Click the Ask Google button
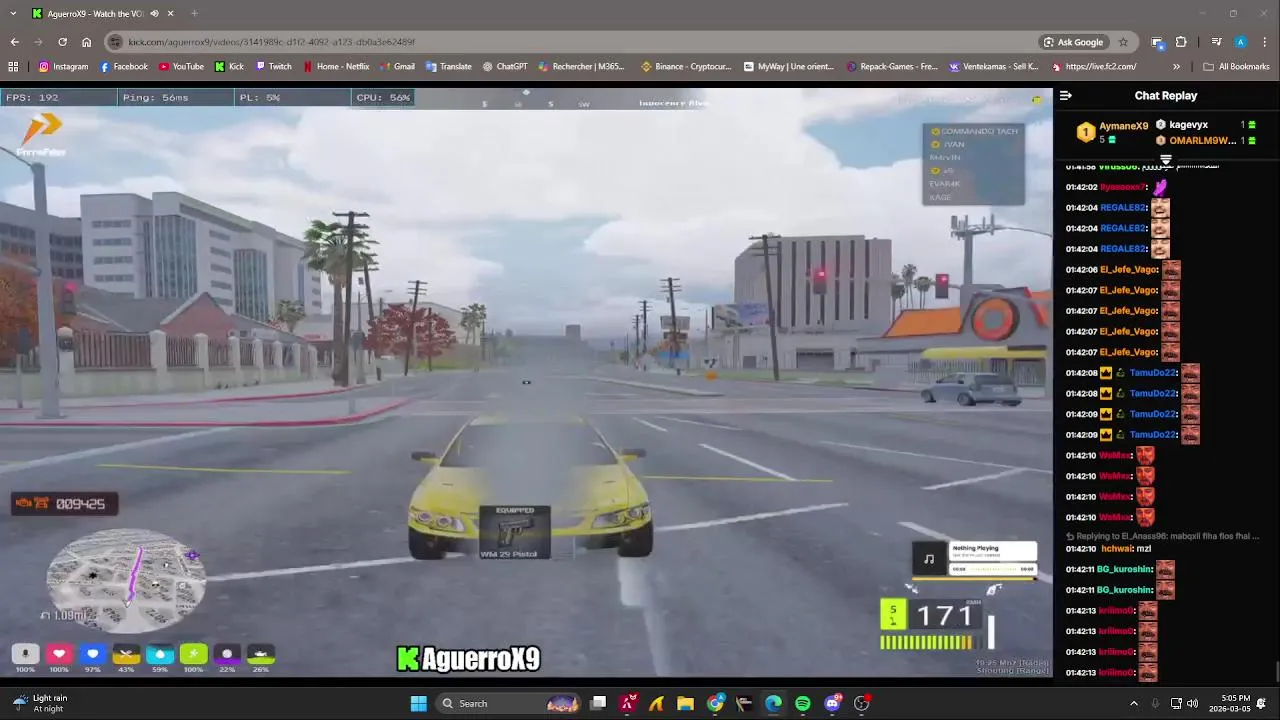Image resolution: width=1280 pixels, height=720 pixels. (x=1074, y=42)
